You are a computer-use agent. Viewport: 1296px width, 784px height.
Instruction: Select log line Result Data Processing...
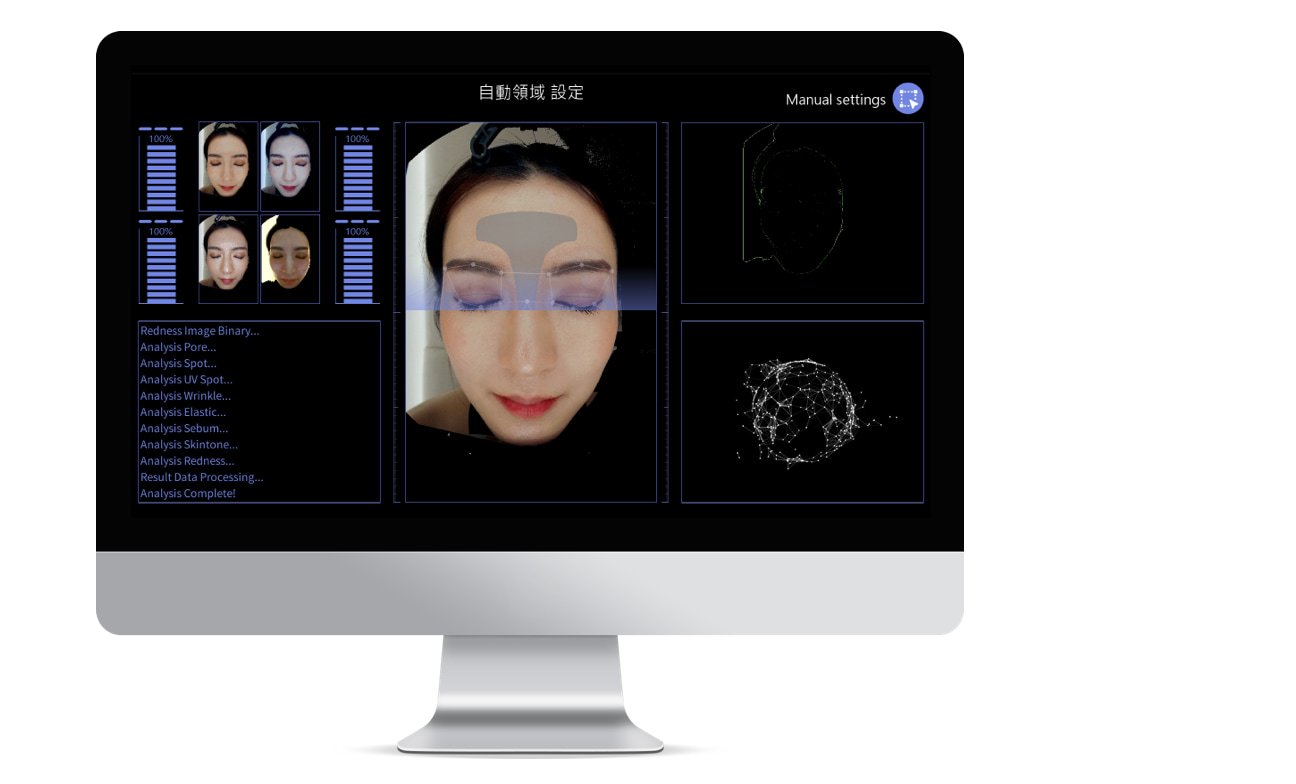click(x=202, y=477)
